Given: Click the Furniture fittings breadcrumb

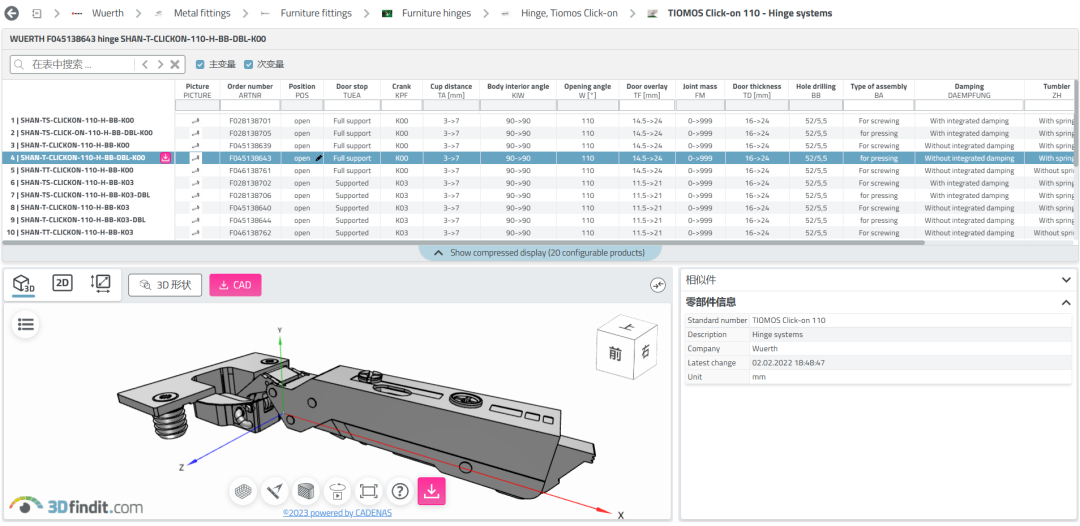Looking at the screenshot, I should (316, 13).
